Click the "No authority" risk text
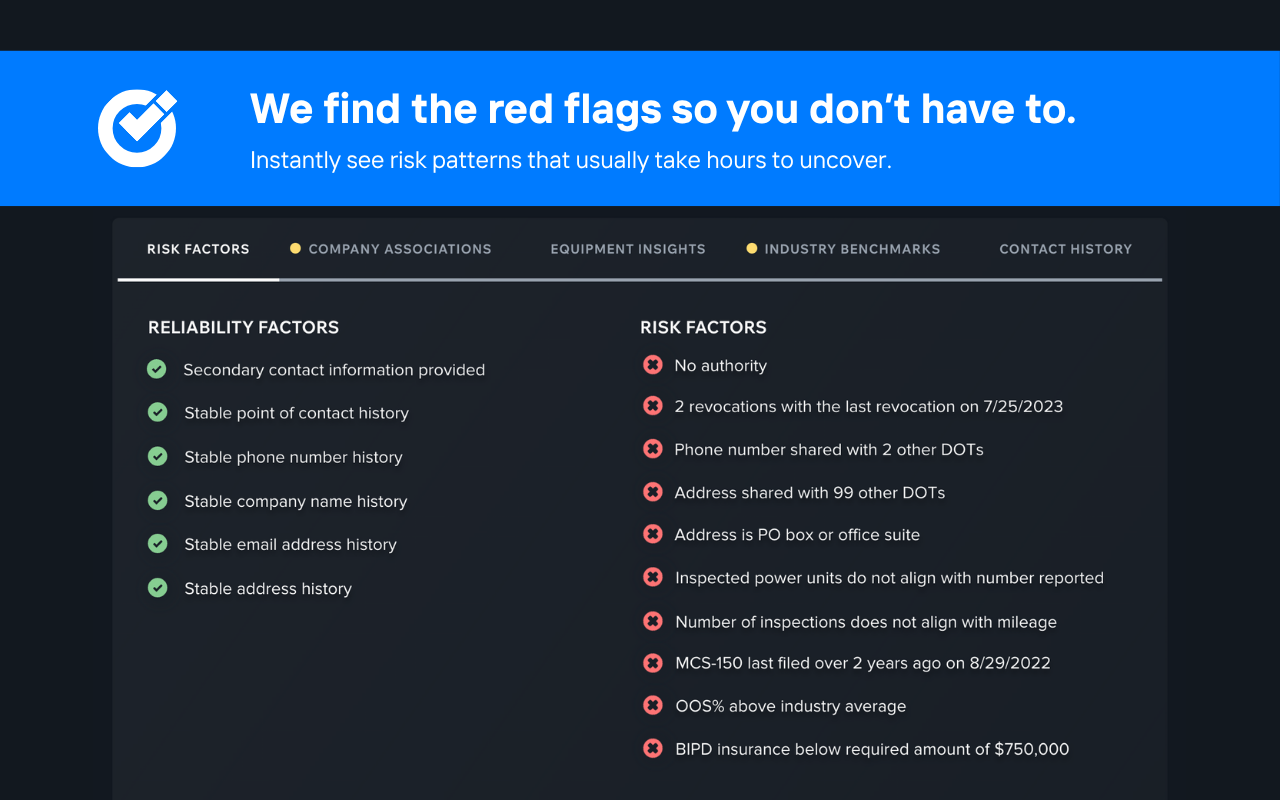Screen dimensions: 1280x800 click(721, 366)
